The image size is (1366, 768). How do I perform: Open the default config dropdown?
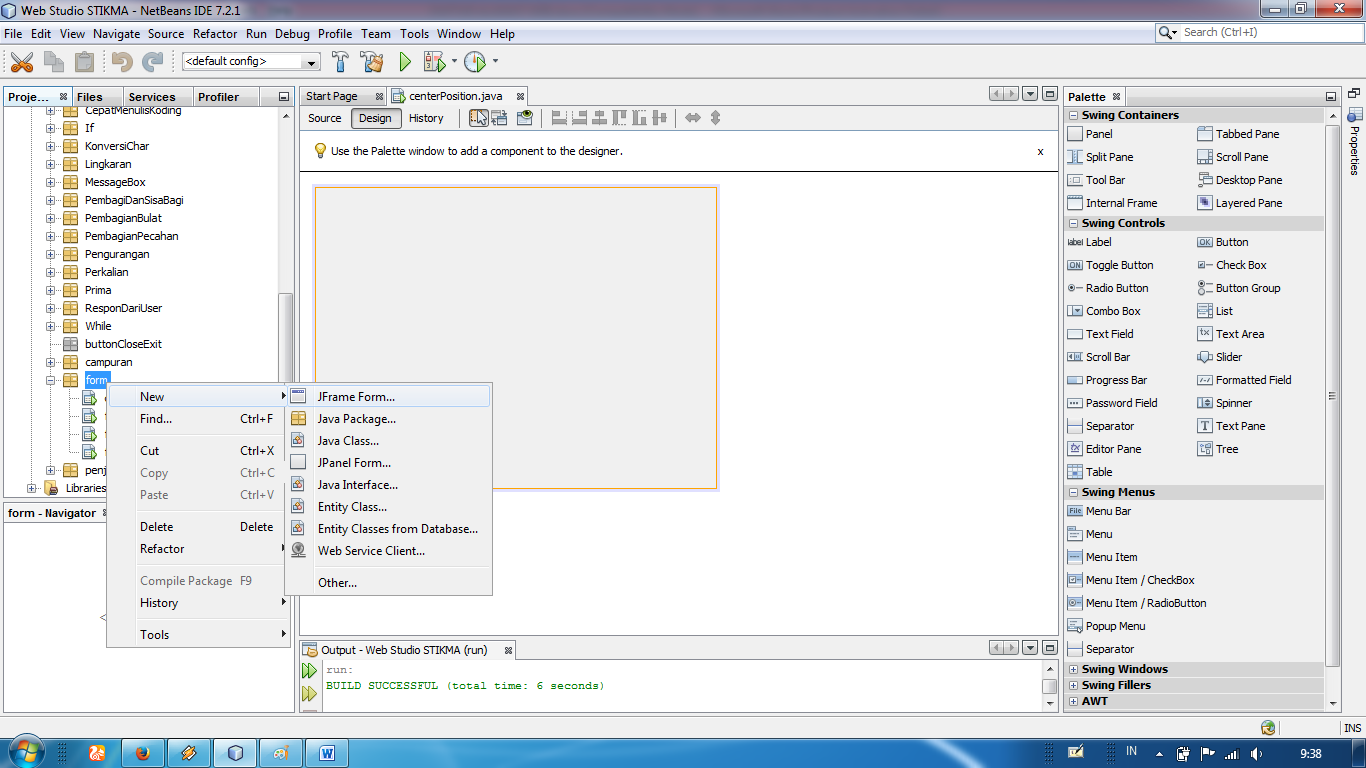(310, 61)
